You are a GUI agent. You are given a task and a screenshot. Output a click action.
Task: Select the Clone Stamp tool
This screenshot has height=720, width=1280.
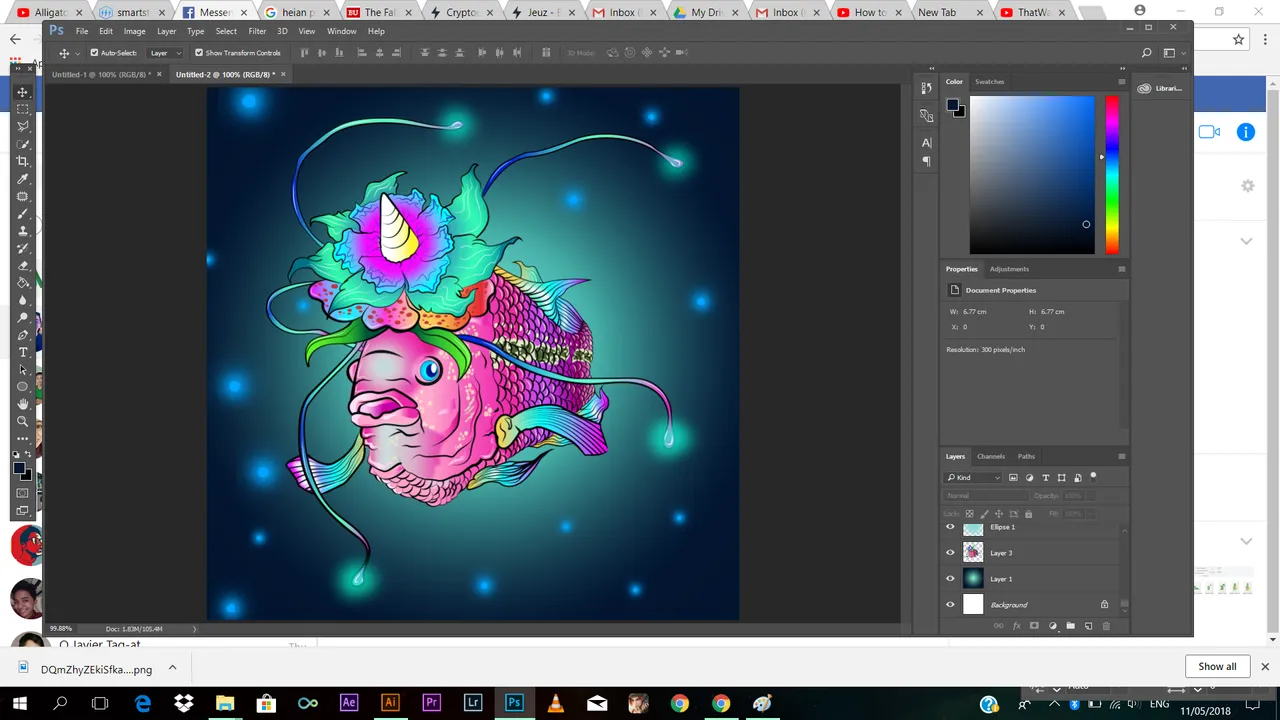click(x=22, y=231)
